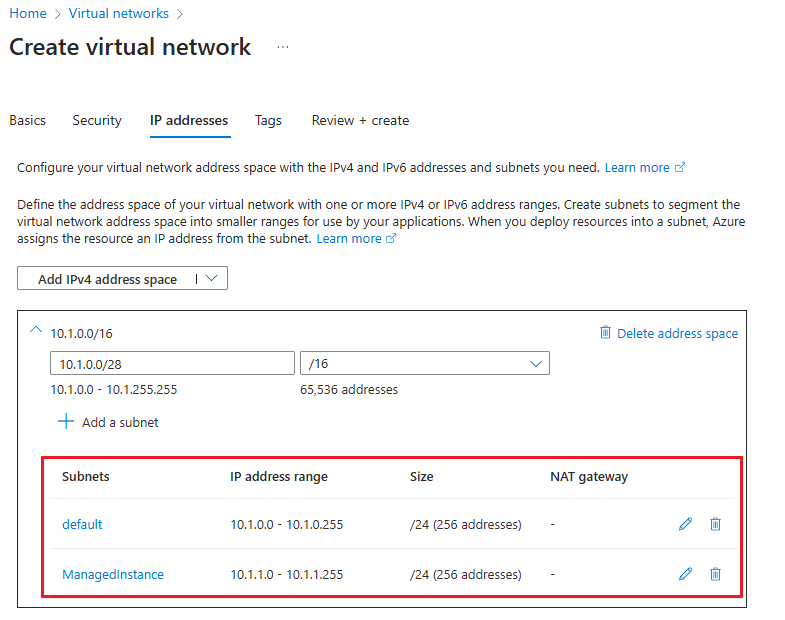The width and height of the screenshot is (785, 620).
Task: Open the ManagedInstance subnet link
Action: pyautogui.click(x=113, y=574)
